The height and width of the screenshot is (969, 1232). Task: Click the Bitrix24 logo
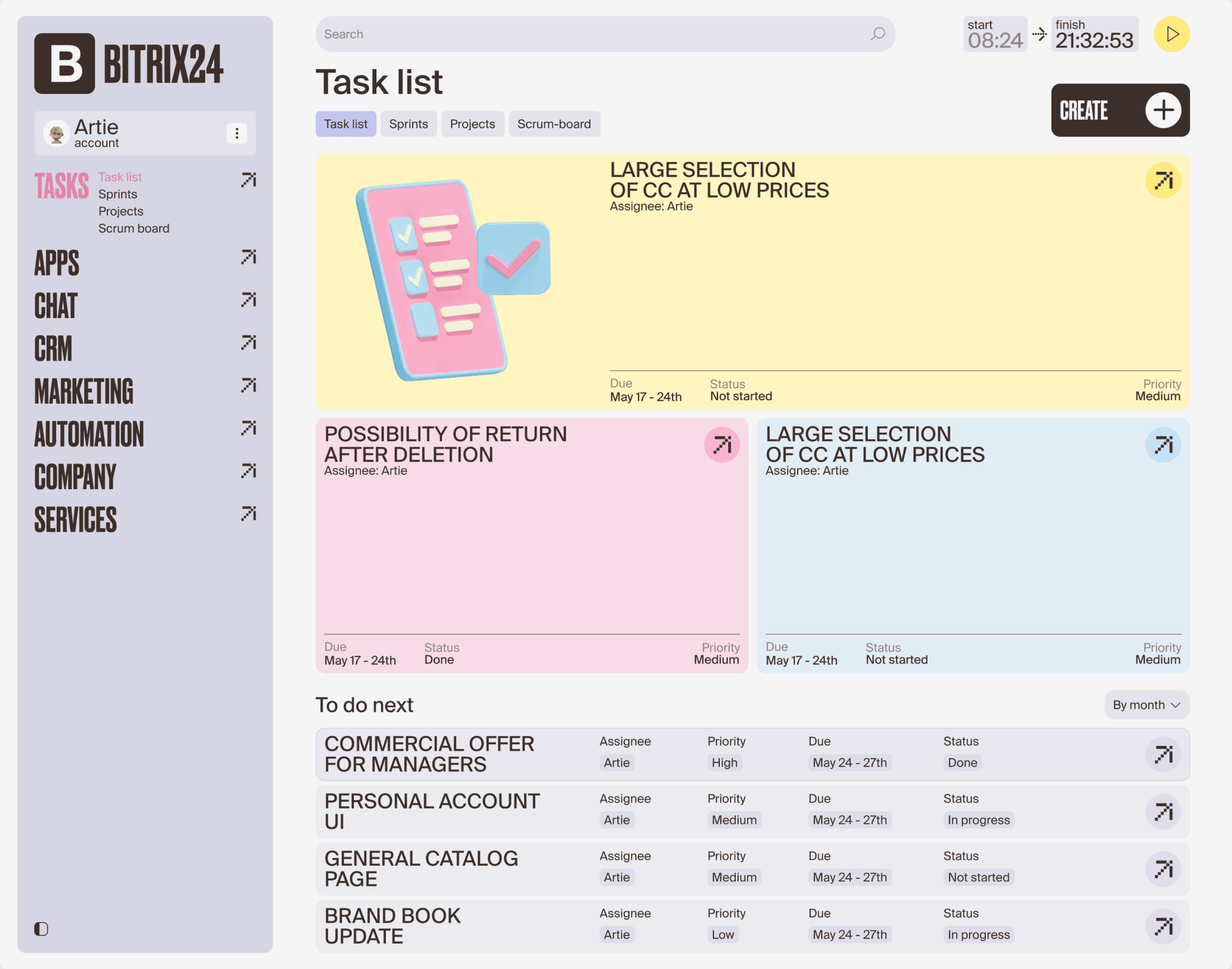click(x=129, y=64)
